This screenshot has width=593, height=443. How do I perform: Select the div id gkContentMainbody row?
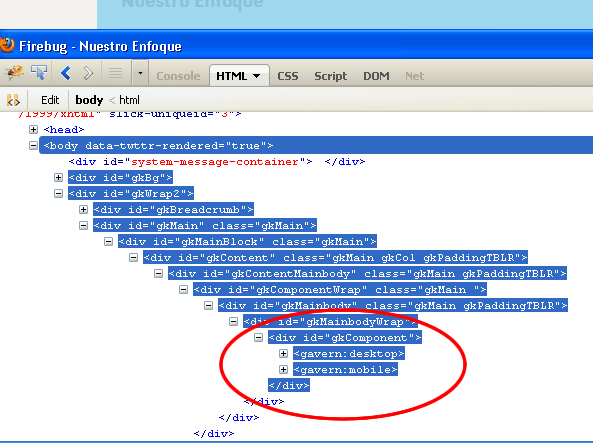point(367,274)
